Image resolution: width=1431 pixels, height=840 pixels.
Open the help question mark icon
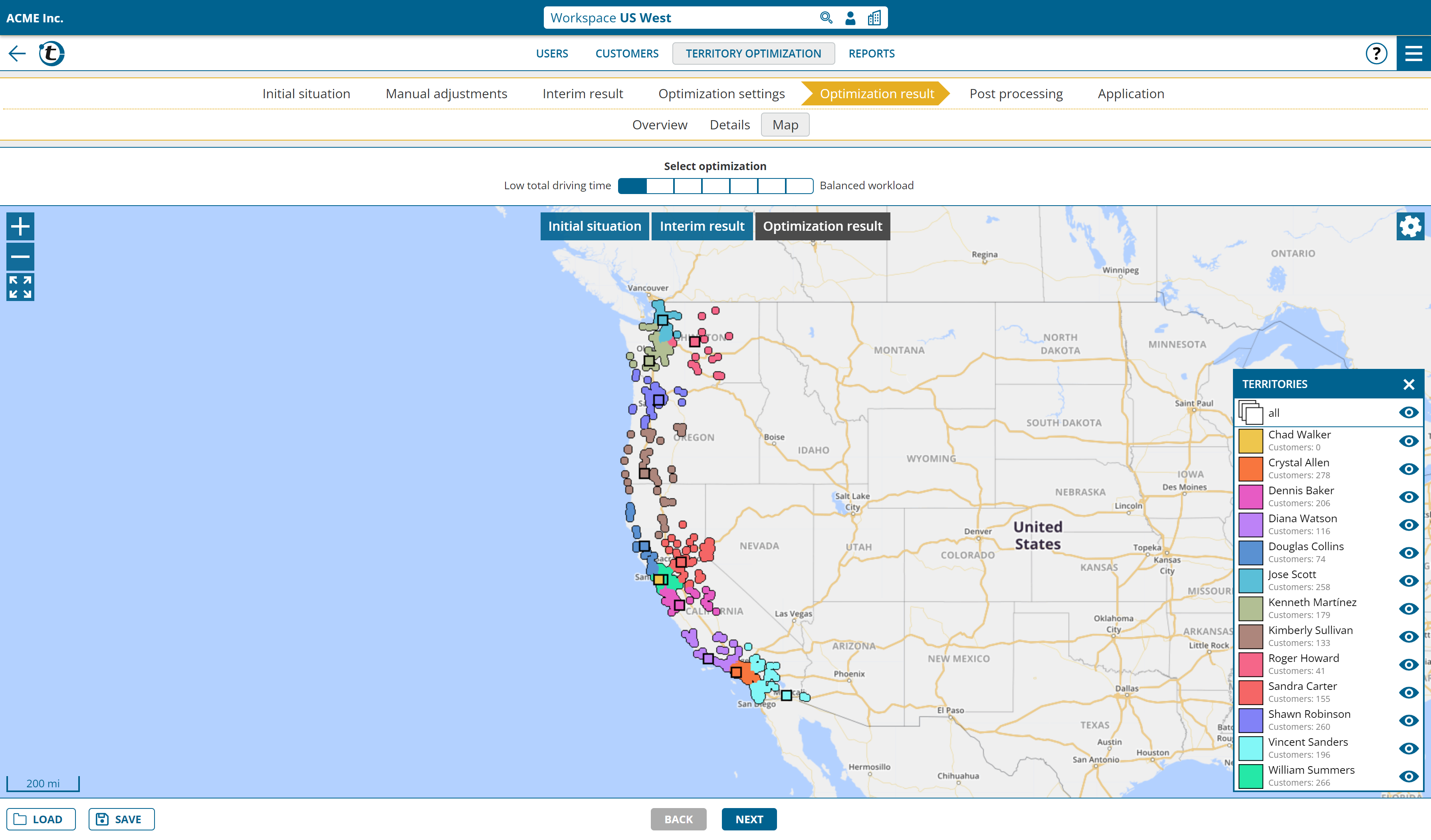coord(1376,53)
